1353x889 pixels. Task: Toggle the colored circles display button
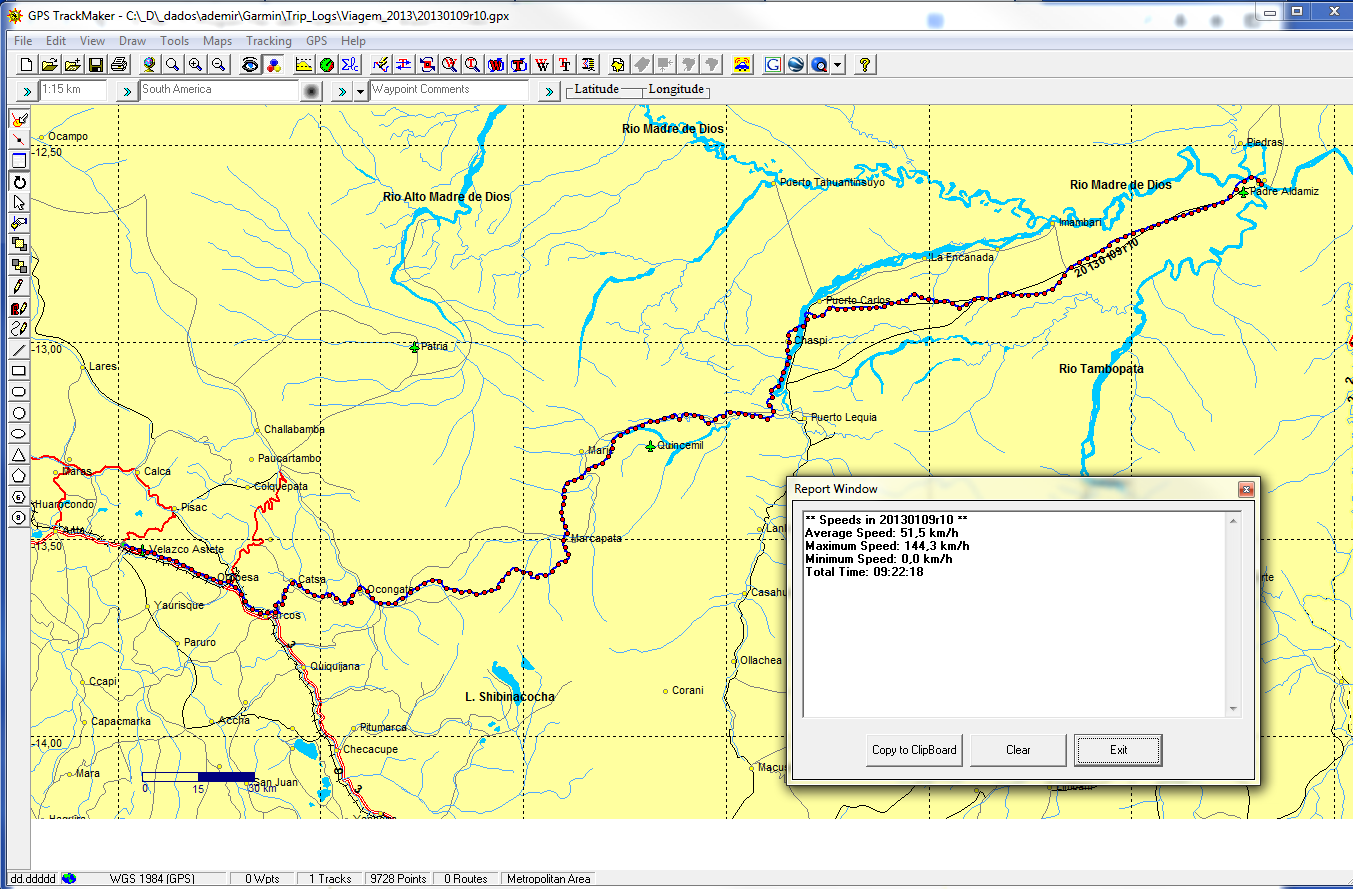point(272,65)
